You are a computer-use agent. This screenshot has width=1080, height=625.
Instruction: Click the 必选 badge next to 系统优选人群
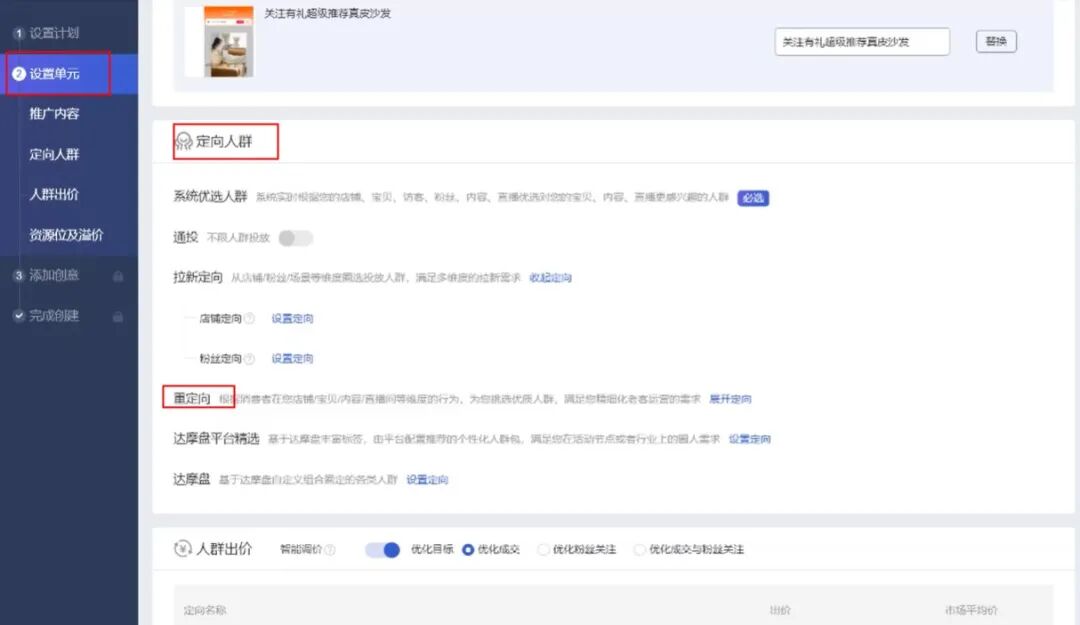point(752,198)
